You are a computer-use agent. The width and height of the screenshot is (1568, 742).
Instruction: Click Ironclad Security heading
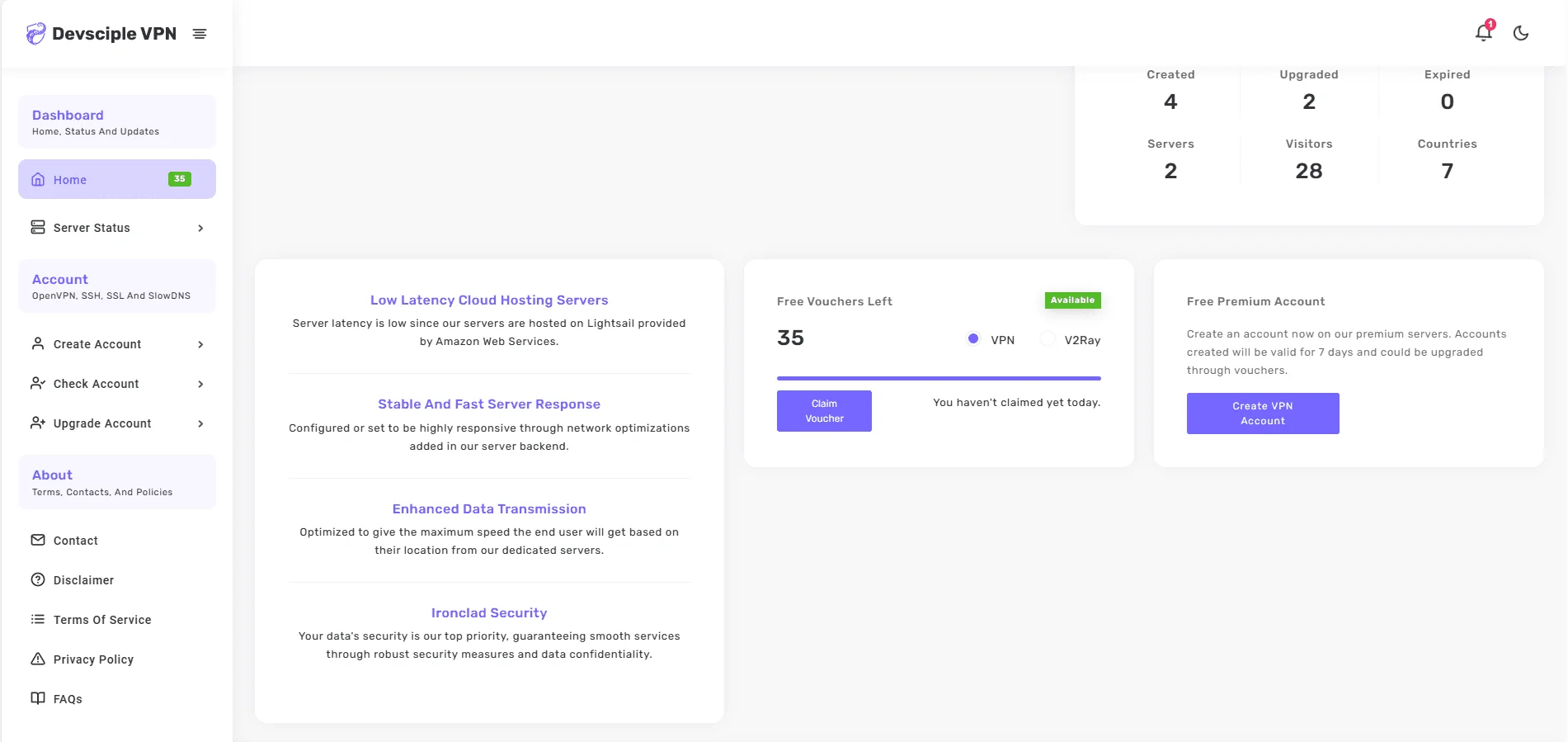pyautogui.click(x=489, y=613)
